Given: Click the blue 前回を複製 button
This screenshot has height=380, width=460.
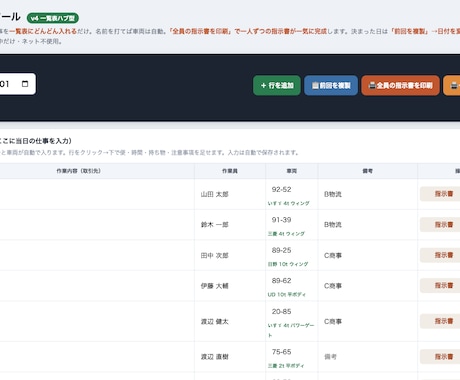Looking at the screenshot, I should (331, 86).
